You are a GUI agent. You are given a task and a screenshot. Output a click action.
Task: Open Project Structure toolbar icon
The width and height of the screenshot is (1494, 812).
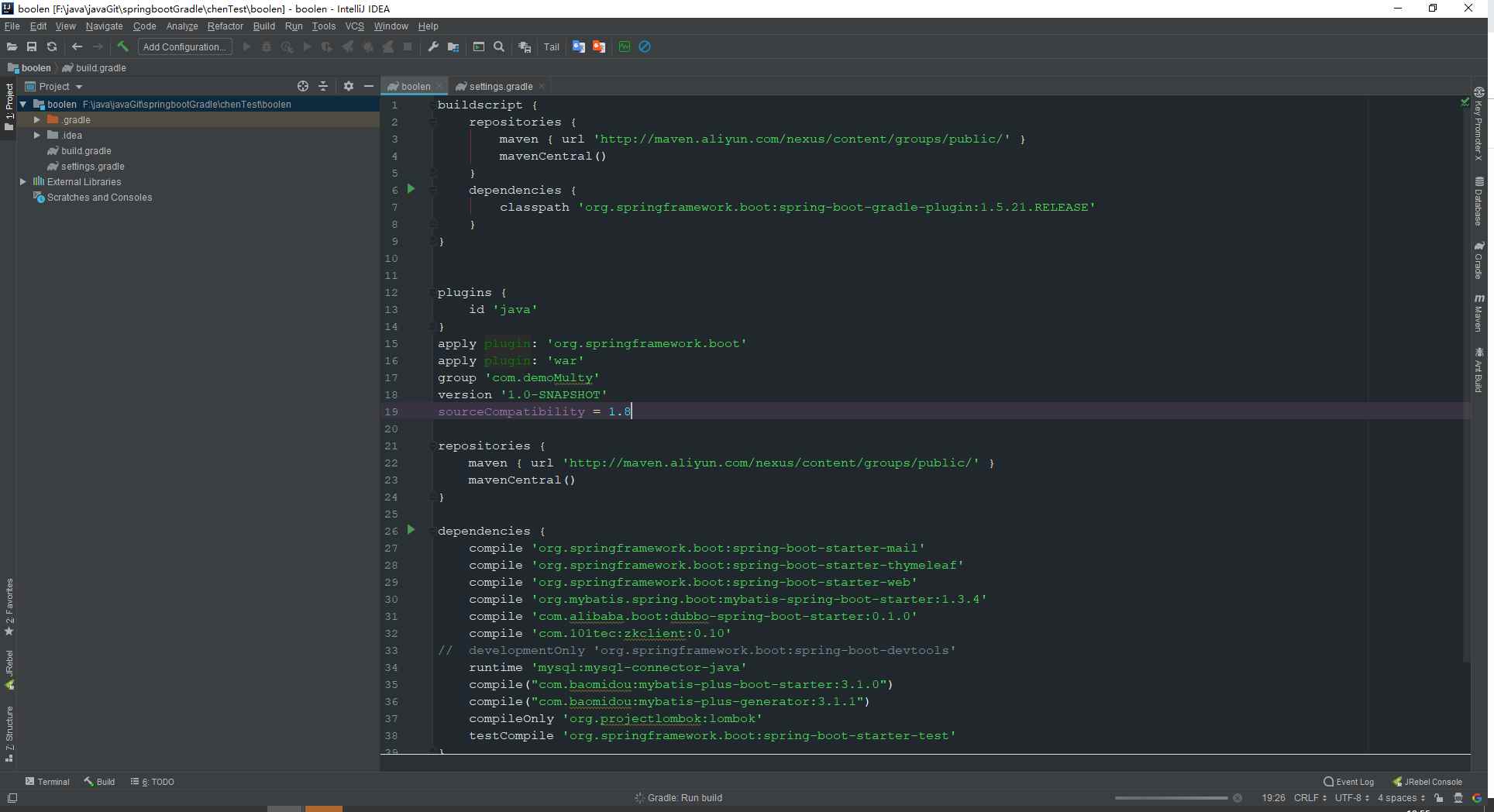(x=453, y=47)
